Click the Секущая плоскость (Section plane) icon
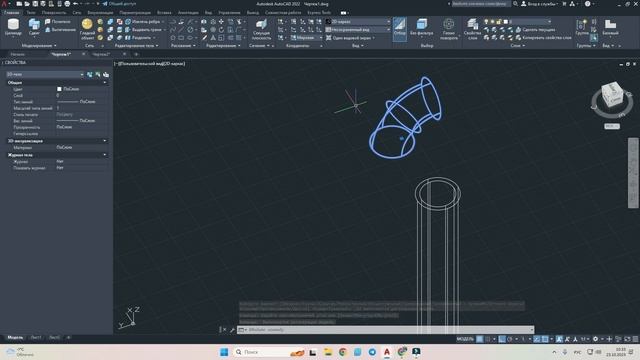The width and height of the screenshot is (640, 360). pyautogui.click(x=261, y=24)
